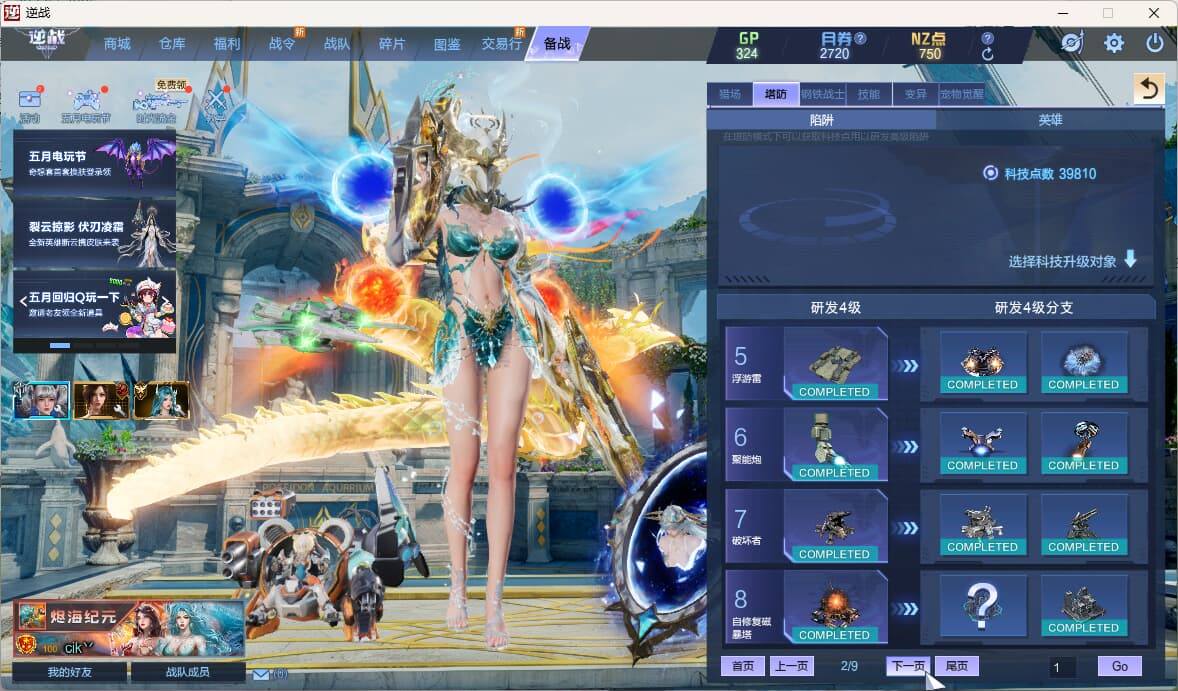
Task: Open the gamepad 电玩节 event icon
Action: (86, 104)
